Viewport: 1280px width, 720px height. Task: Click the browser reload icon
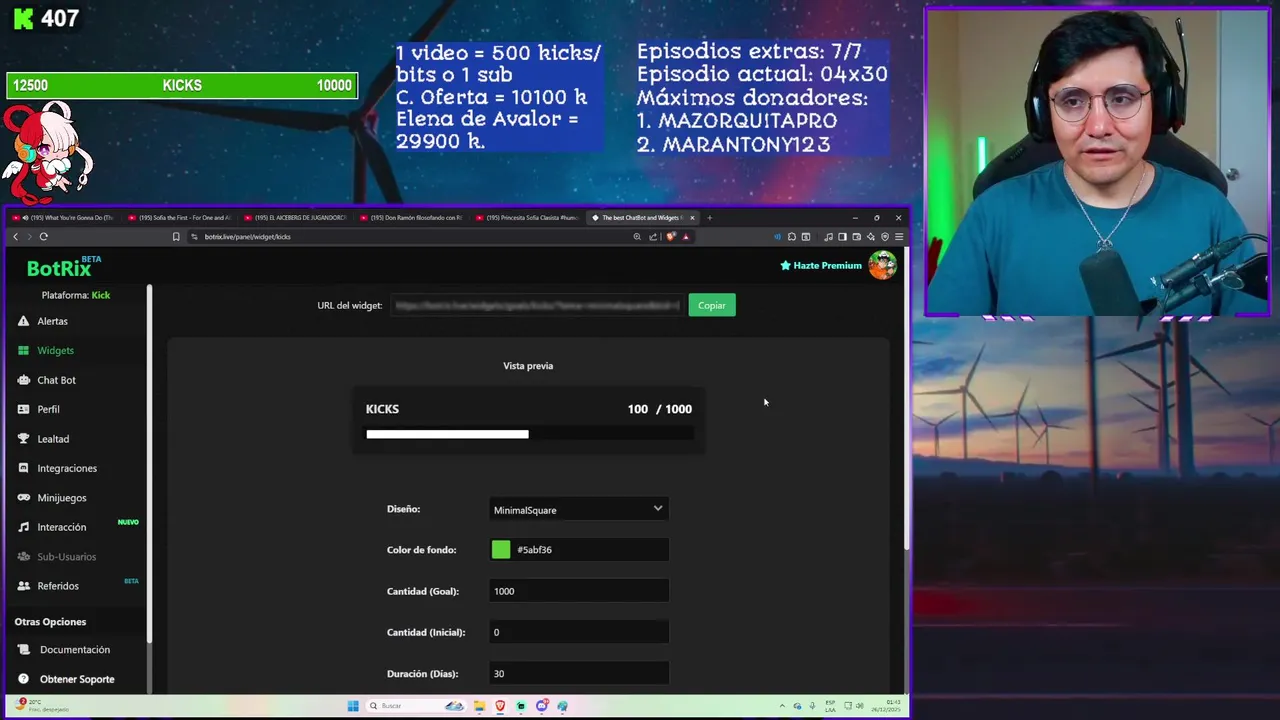pos(43,237)
